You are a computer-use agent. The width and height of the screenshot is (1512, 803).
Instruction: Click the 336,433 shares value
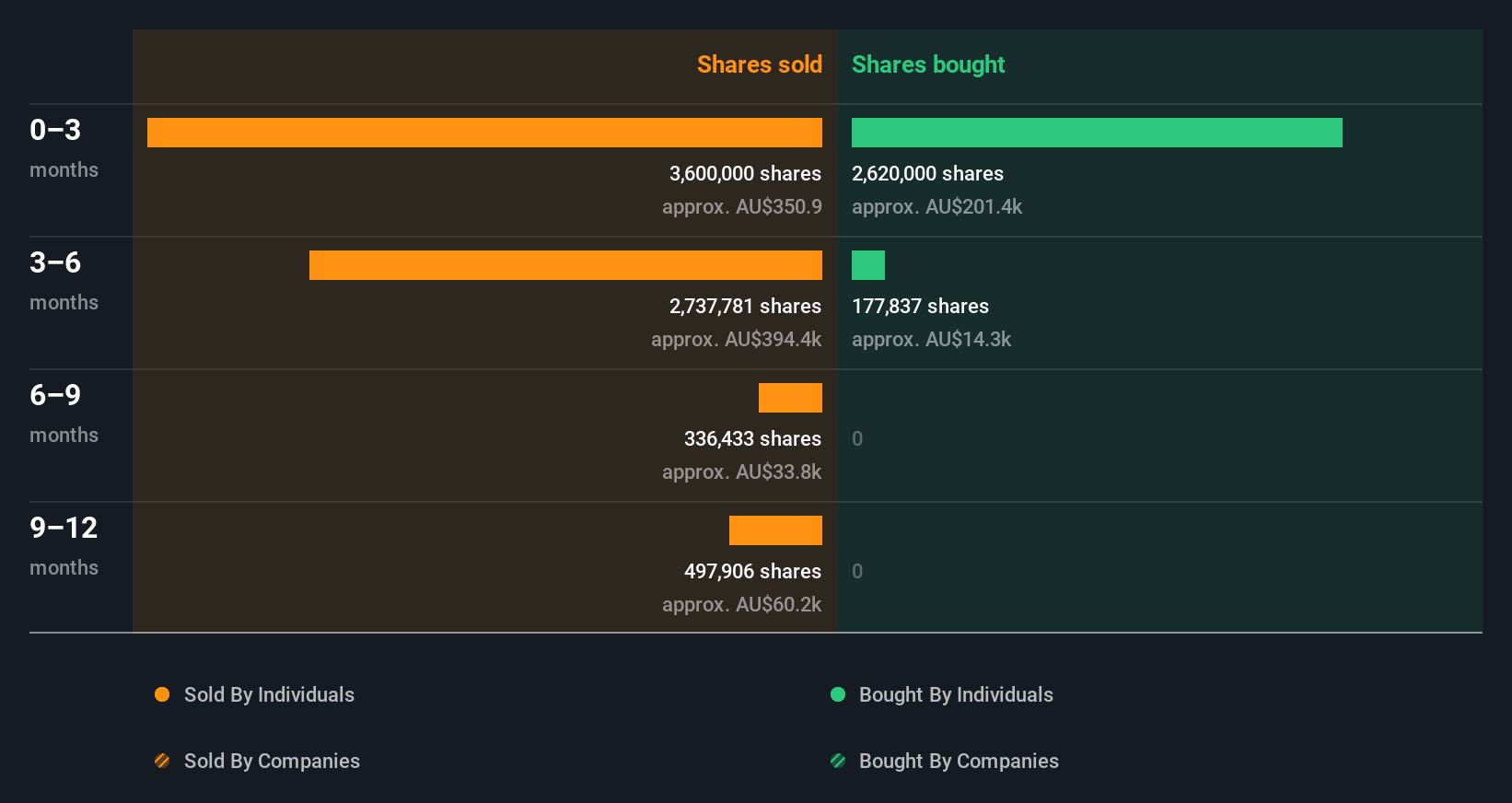tap(752, 438)
